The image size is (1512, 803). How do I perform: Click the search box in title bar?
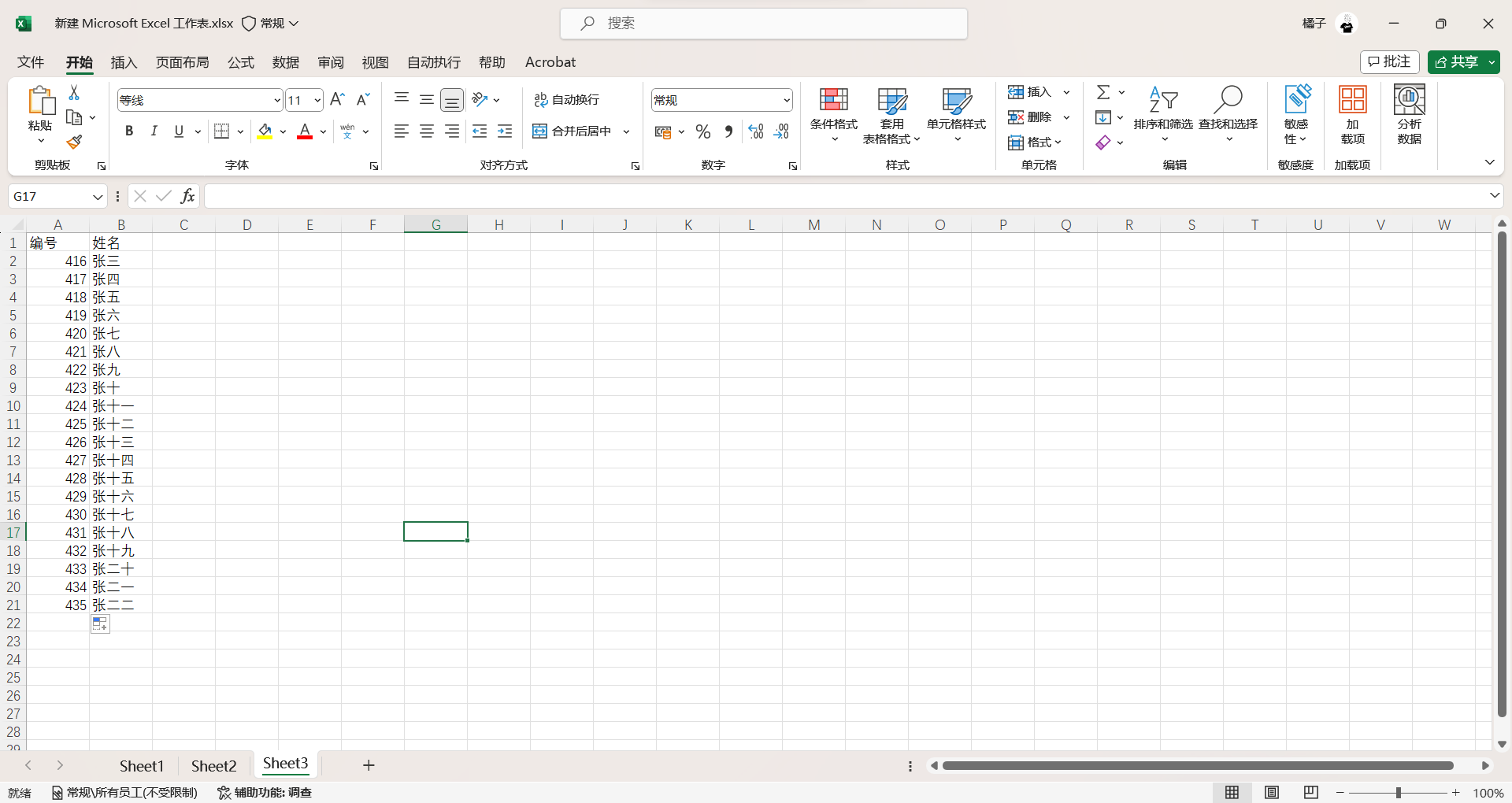pos(763,24)
